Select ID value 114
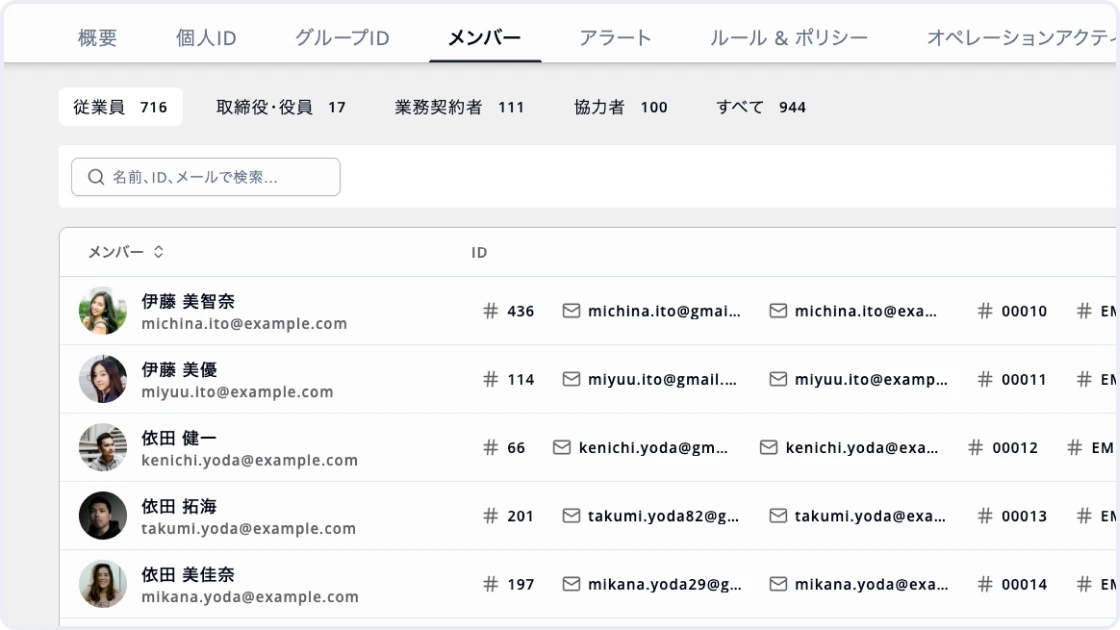 tap(521, 380)
